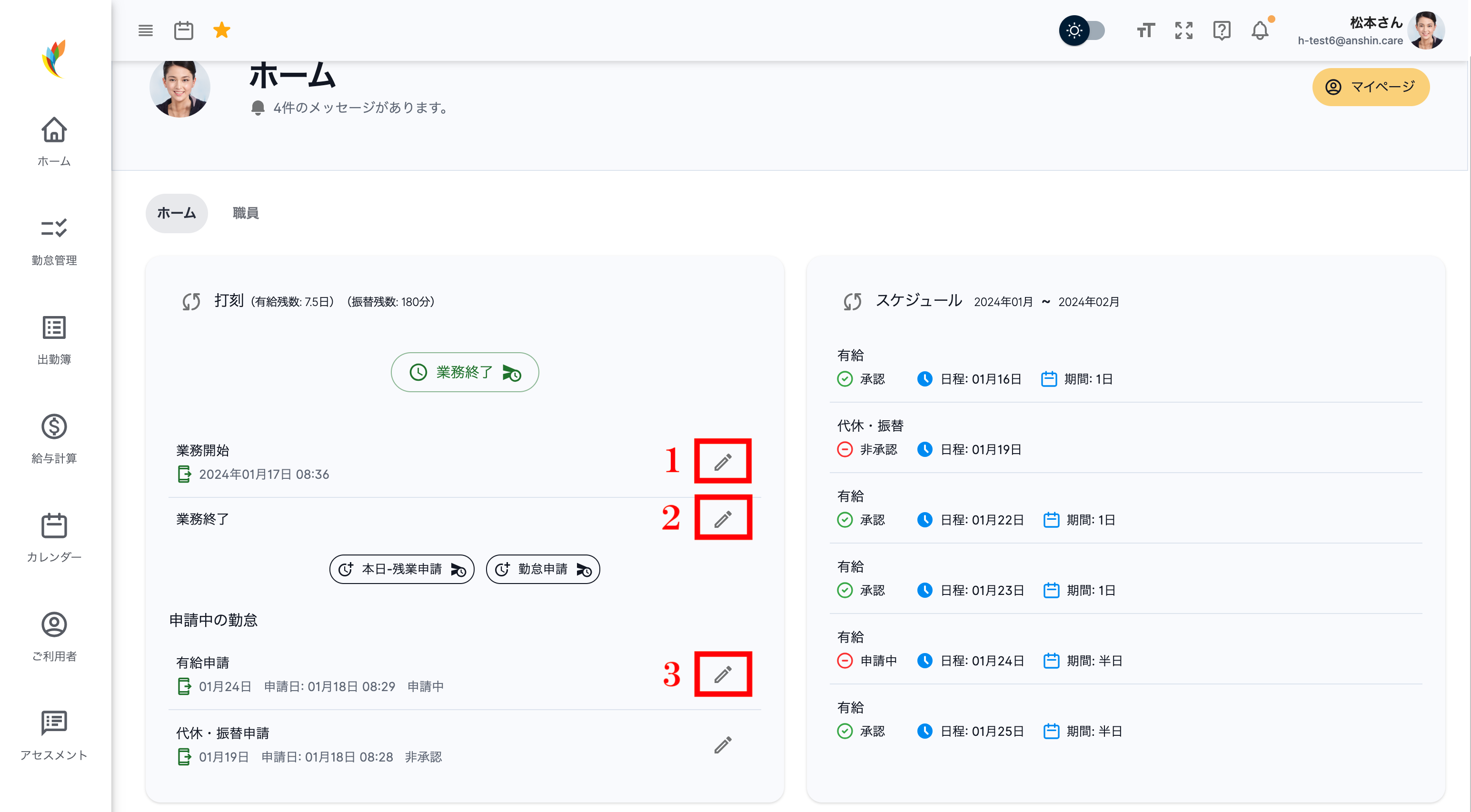Refresh the スケジュール panel with reload icon

coord(852,301)
